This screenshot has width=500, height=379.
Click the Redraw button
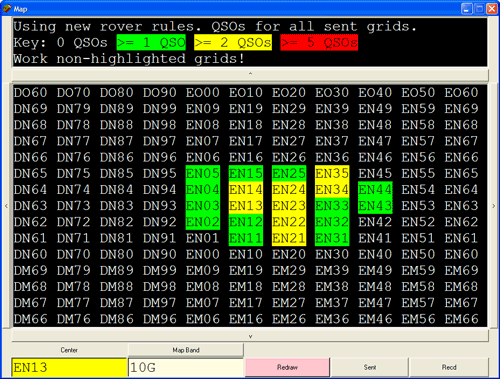tap(287, 367)
